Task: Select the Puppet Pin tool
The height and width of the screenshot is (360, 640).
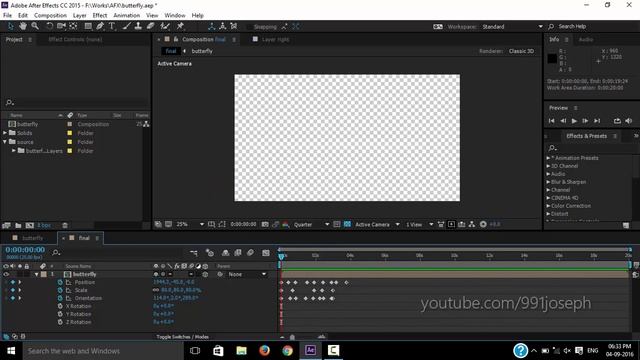Action: (x=180, y=26)
